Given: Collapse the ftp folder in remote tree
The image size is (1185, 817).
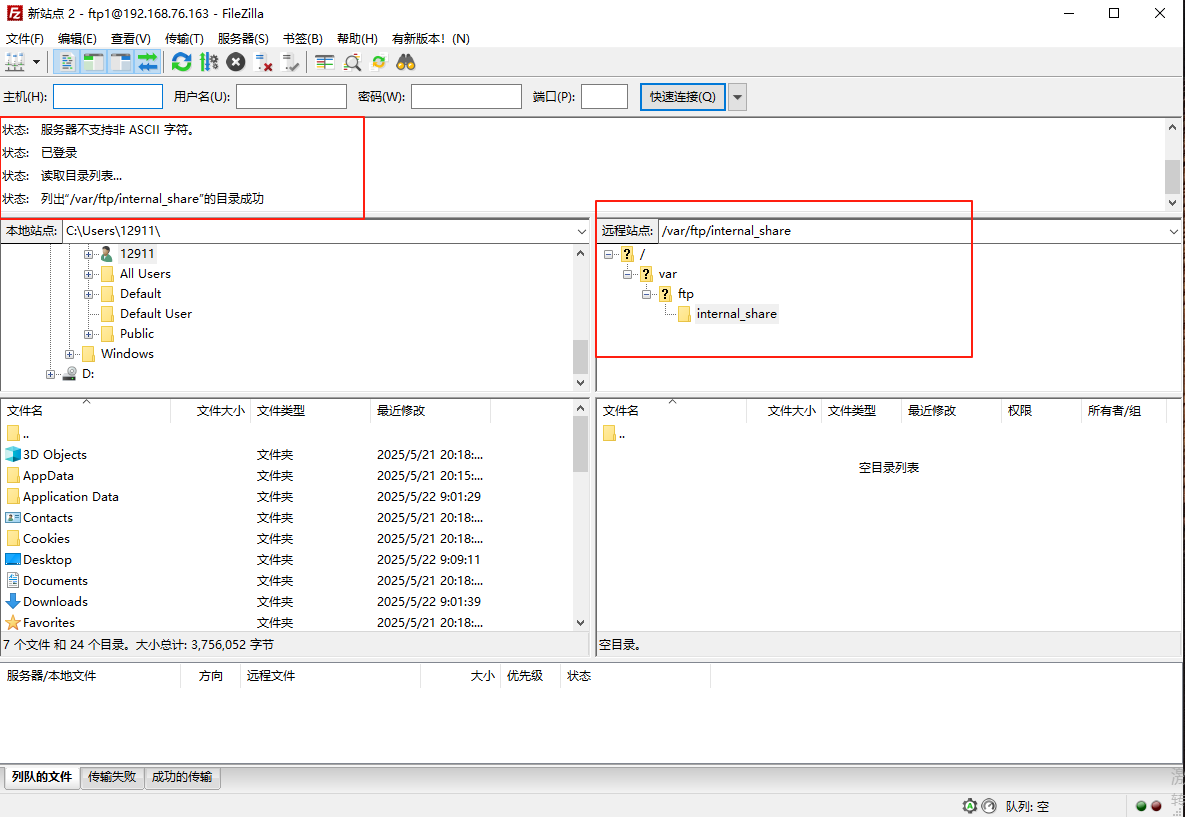Looking at the screenshot, I should pyautogui.click(x=646, y=293).
